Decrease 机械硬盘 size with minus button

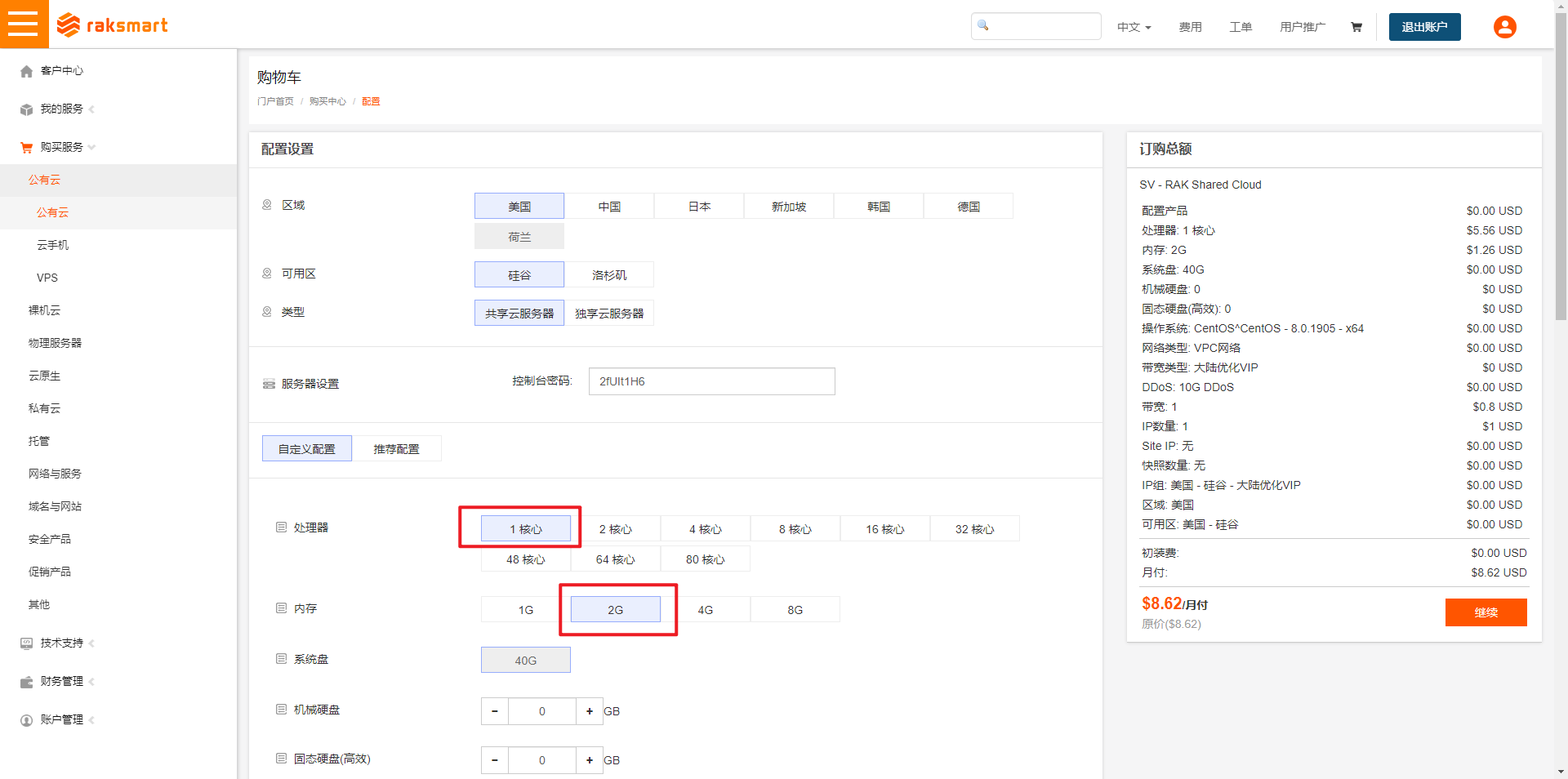[495, 711]
